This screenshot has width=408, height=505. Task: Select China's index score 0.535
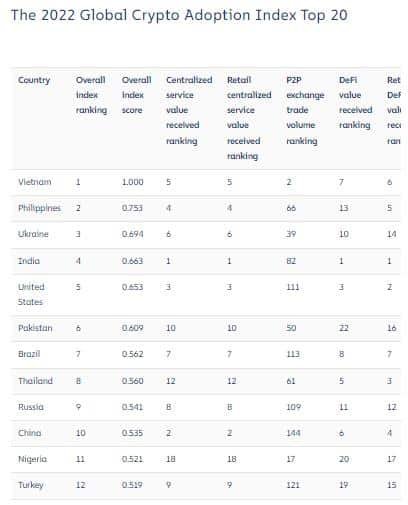(x=132, y=433)
